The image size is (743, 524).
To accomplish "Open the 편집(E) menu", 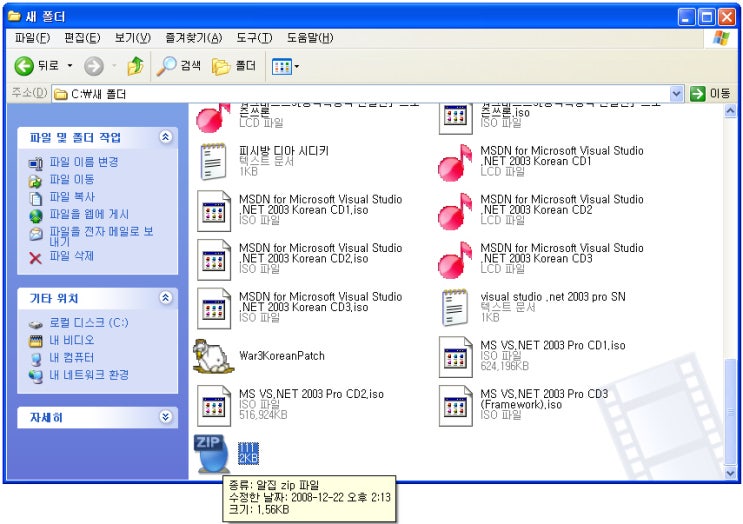I will click(x=82, y=38).
